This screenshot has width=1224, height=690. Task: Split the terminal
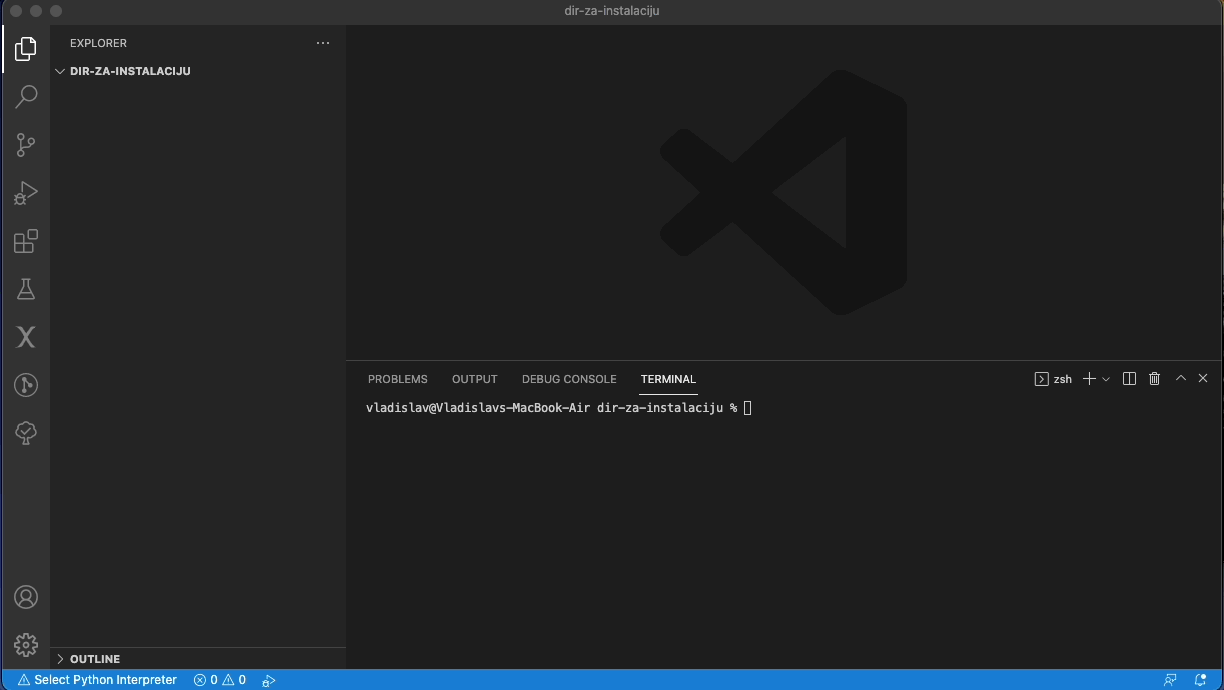(1129, 379)
